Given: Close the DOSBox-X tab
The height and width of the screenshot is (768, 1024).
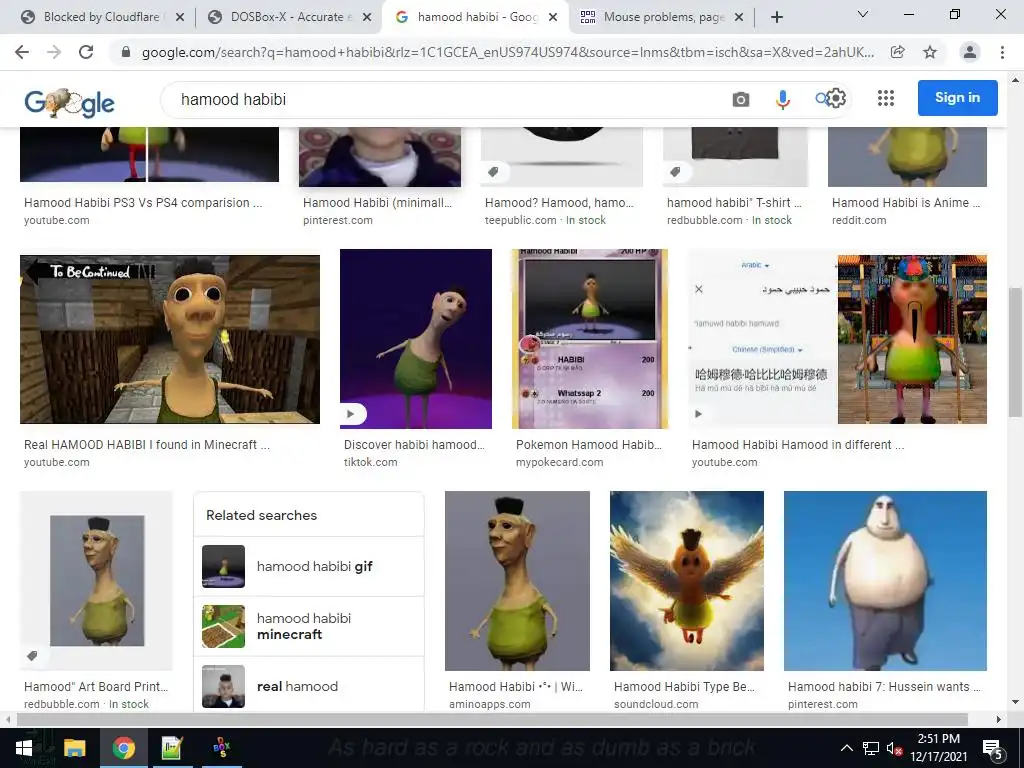Looking at the screenshot, I should 367,18.
